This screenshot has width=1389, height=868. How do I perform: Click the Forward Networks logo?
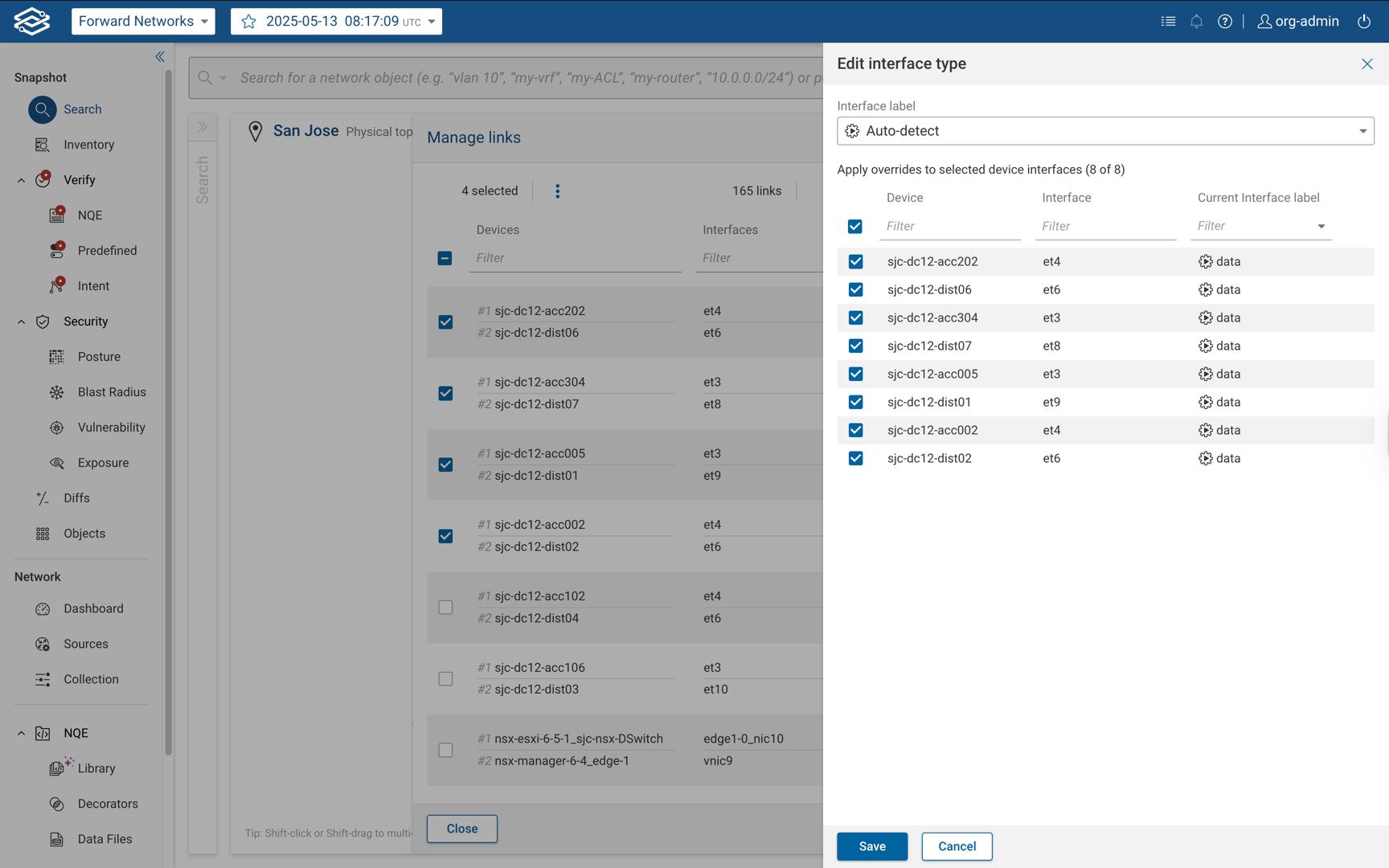coord(30,21)
